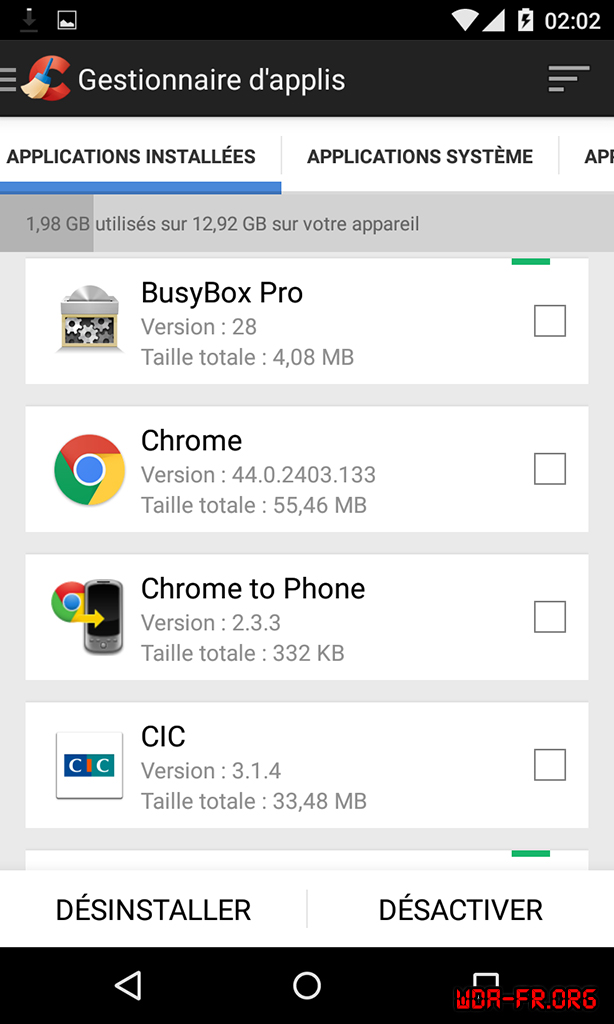This screenshot has height=1024, width=614.
Task: Mark the CIC app checkbox
Action: click(x=549, y=765)
